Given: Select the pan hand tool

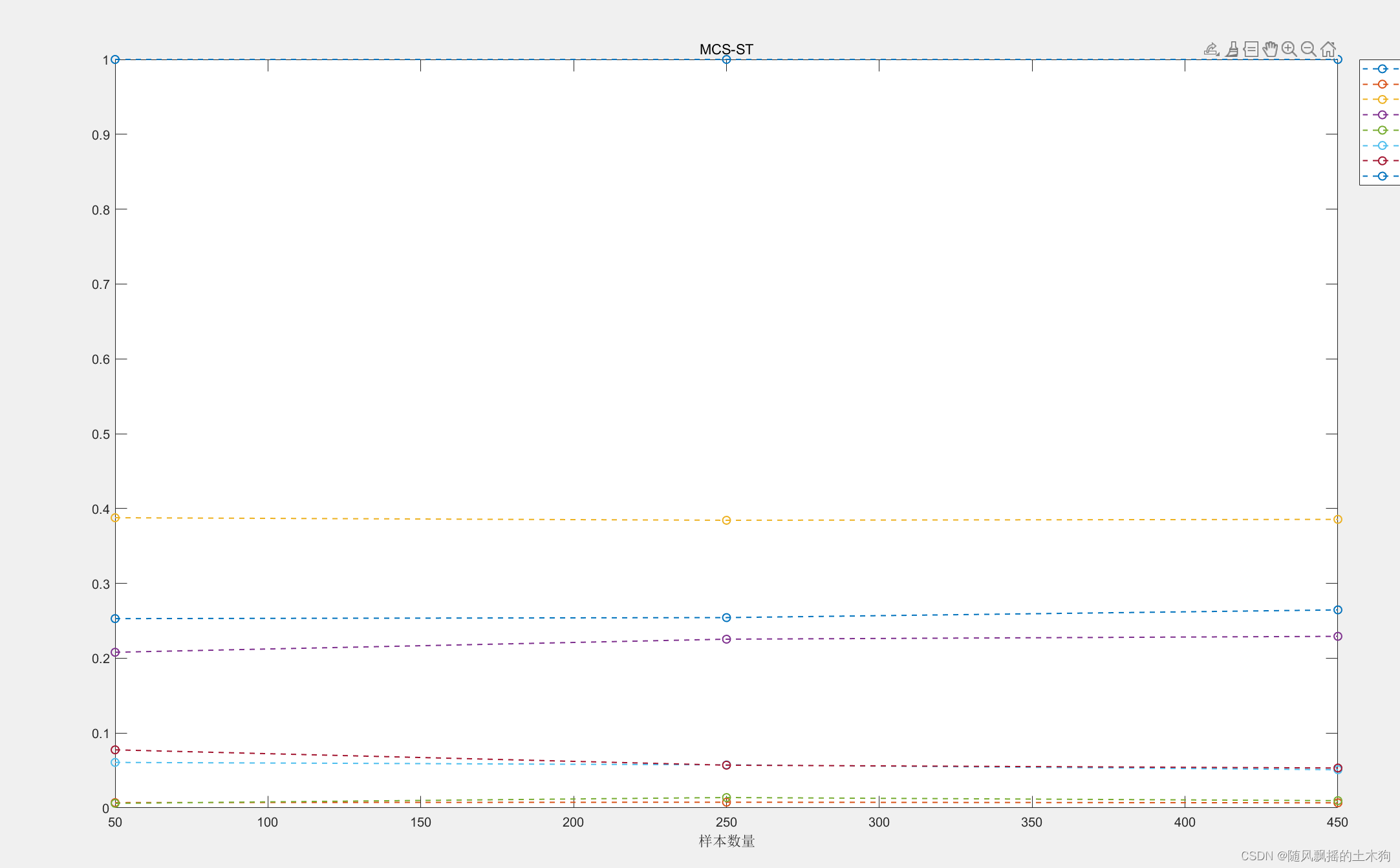Looking at the screenshot, I should (x=1270, y=49).
